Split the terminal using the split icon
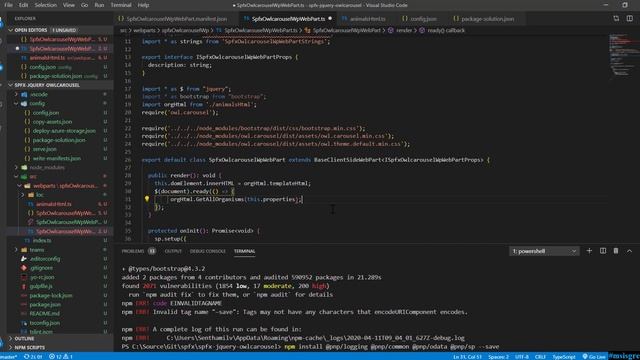The image size is (640, 360). pos(602,251)
